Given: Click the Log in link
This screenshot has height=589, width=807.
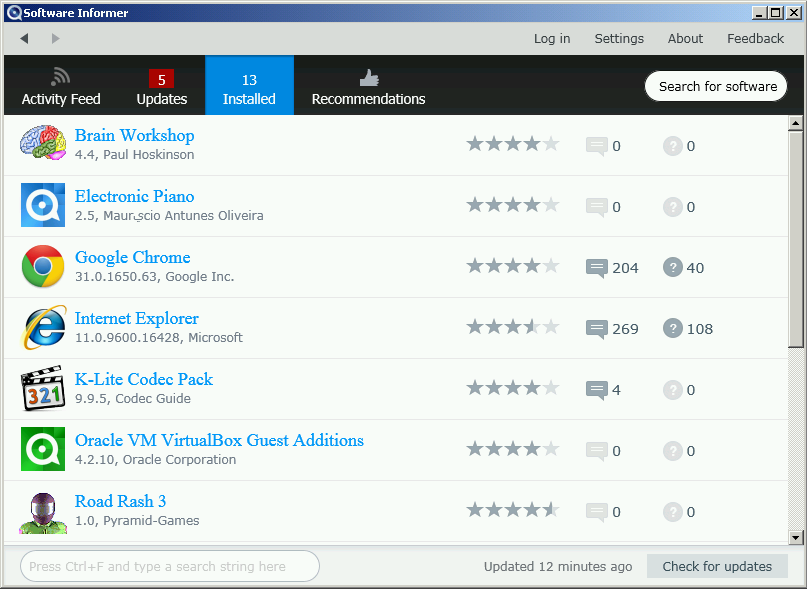Looking at the screenshot, I should 552,39.
